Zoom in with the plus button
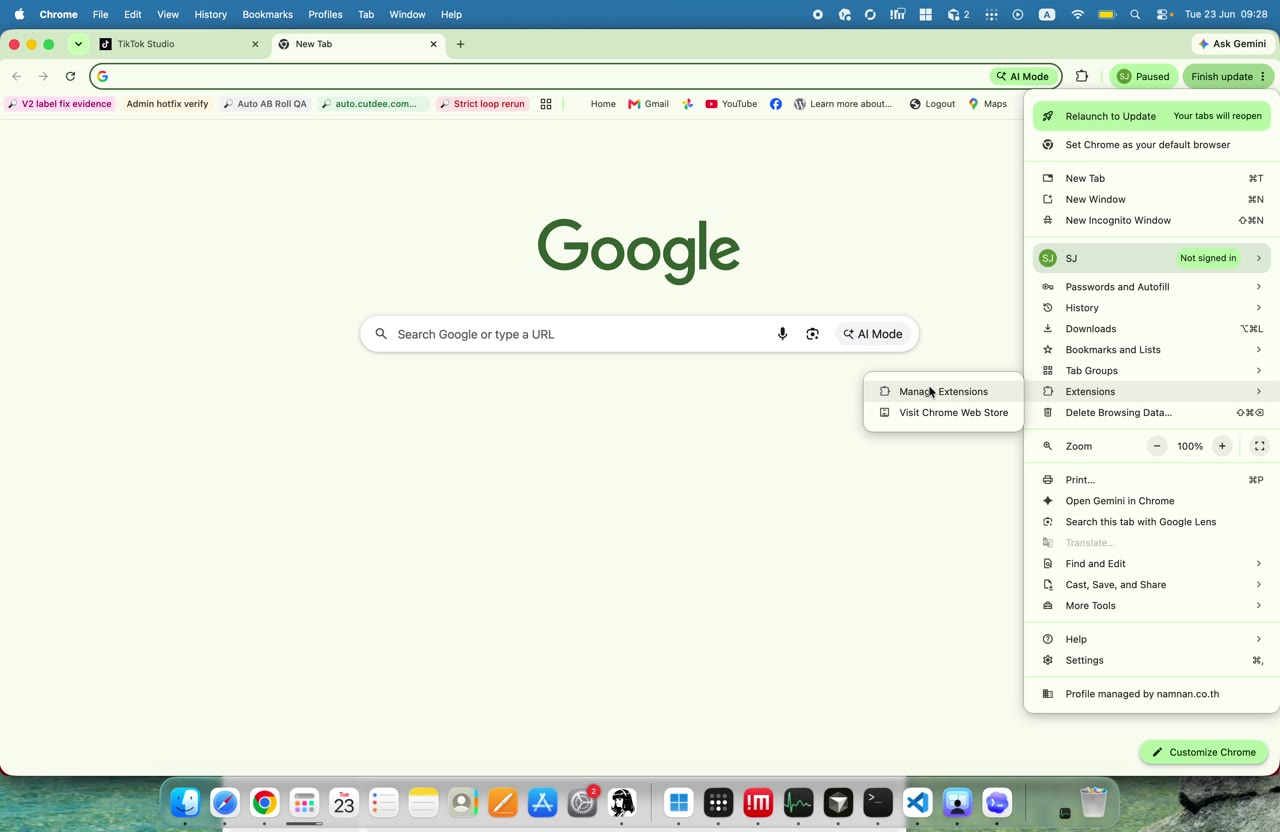This screenshot has width=1280, height=832. pyautogui.click(x=1222, y=446)
